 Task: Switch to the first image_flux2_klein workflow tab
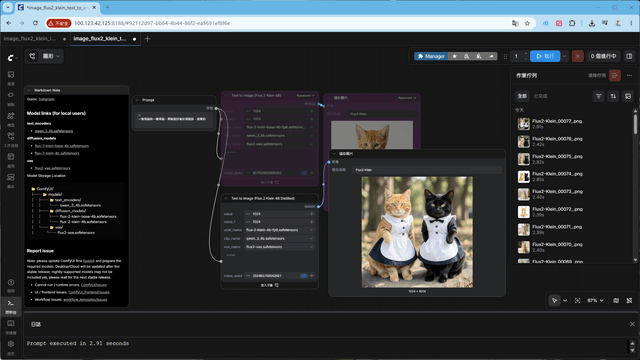tap(30, 39)
